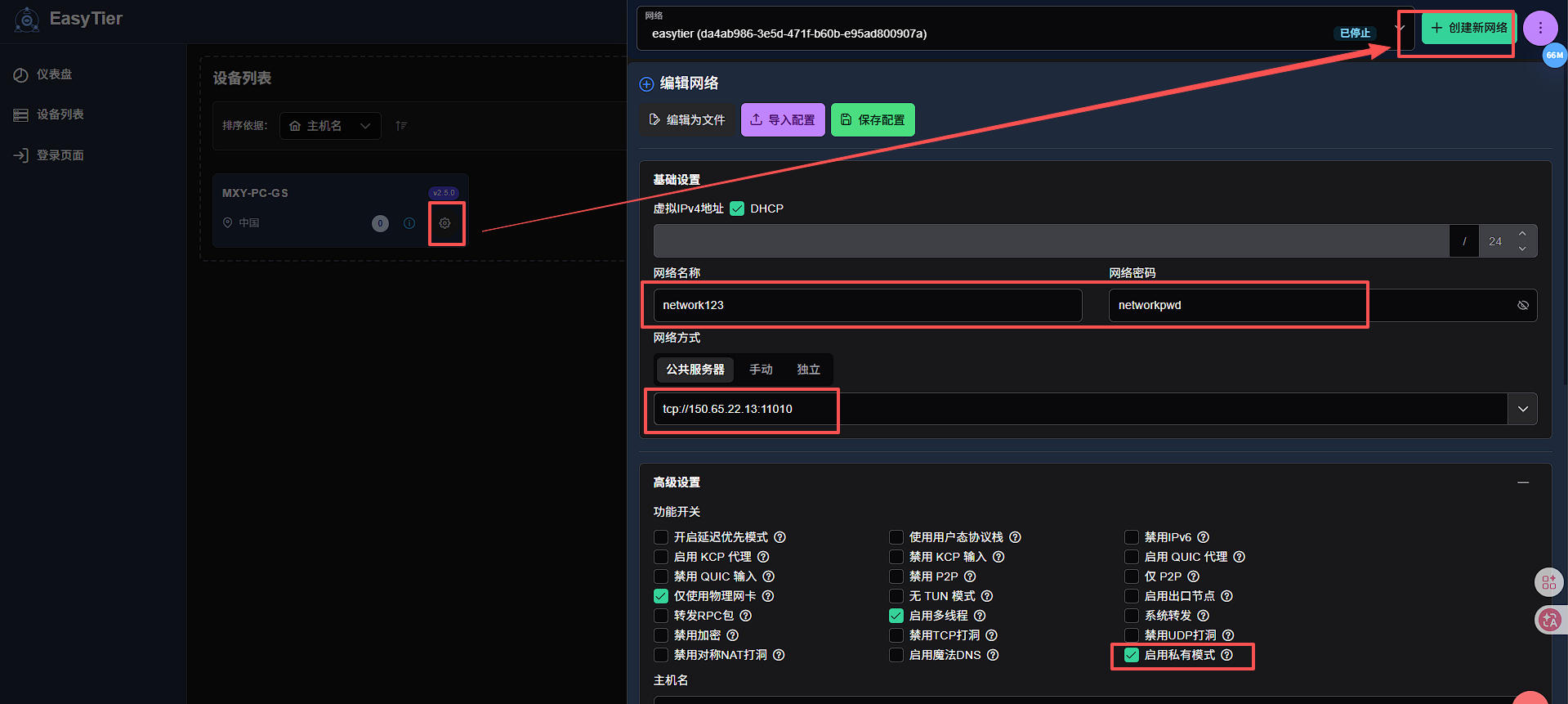
Task: Disable 仅使用物理网卡 checkbox
Action: (x=661, y=596)
